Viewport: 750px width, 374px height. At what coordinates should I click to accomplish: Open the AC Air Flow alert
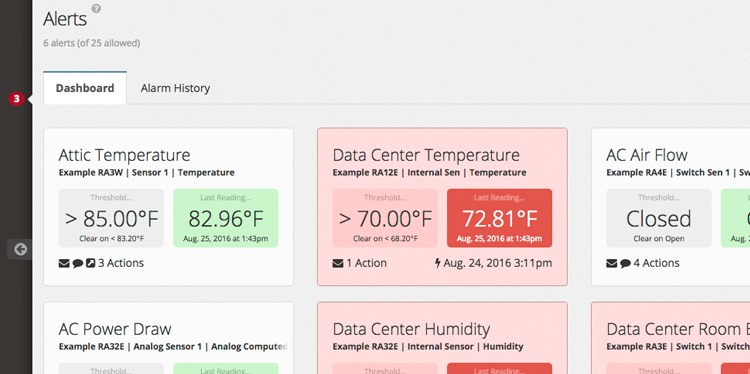pos(647,155)
